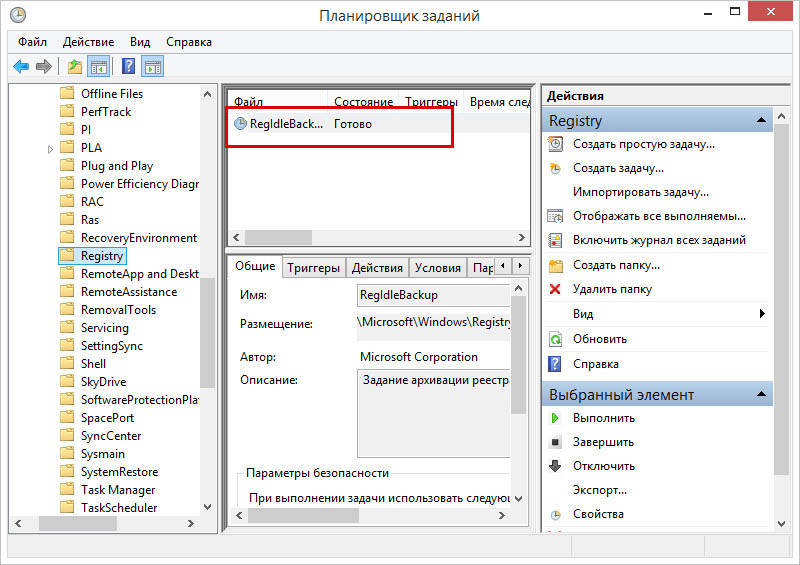Click the Состояние column header
Viewport: 800px width, 565px height.
coord(364,102)
